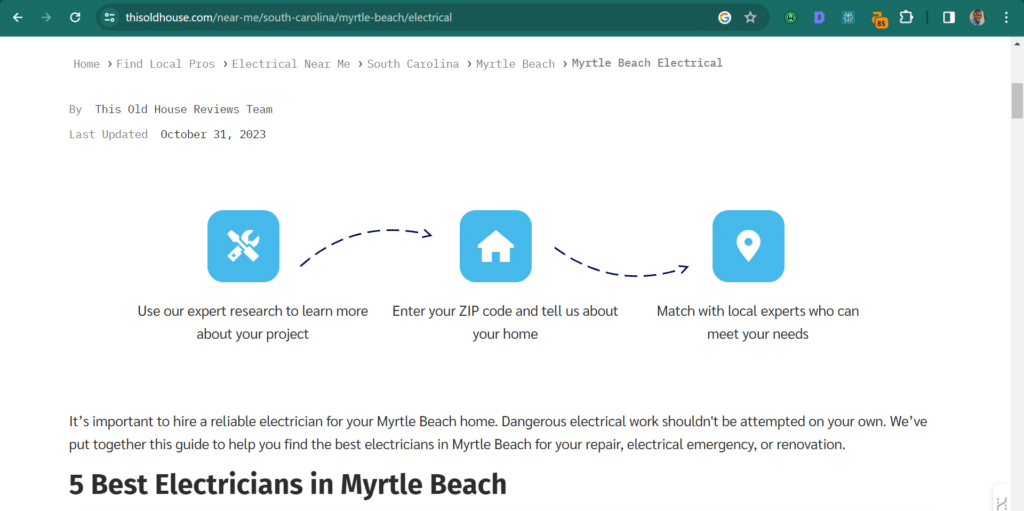Click the Myrtle Beach Electrical breadcrumb text
This screenshot has height=511, width=1024.
tap(647, 63)
